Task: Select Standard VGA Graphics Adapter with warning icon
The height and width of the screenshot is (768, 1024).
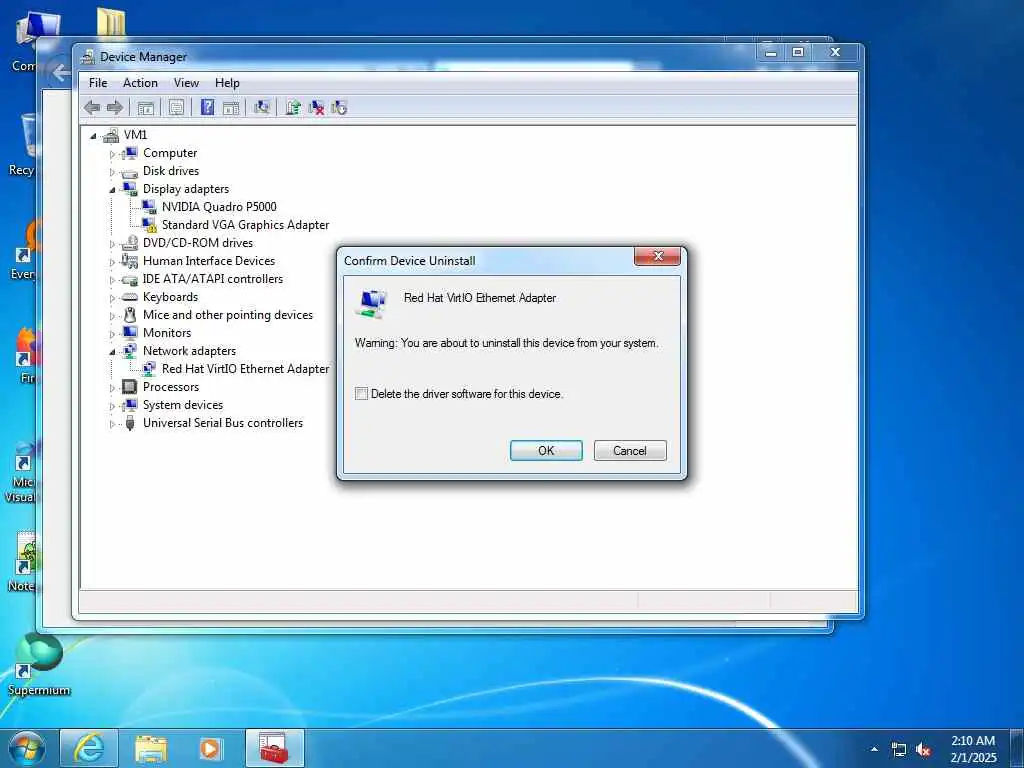Action: tap(245, 225)
